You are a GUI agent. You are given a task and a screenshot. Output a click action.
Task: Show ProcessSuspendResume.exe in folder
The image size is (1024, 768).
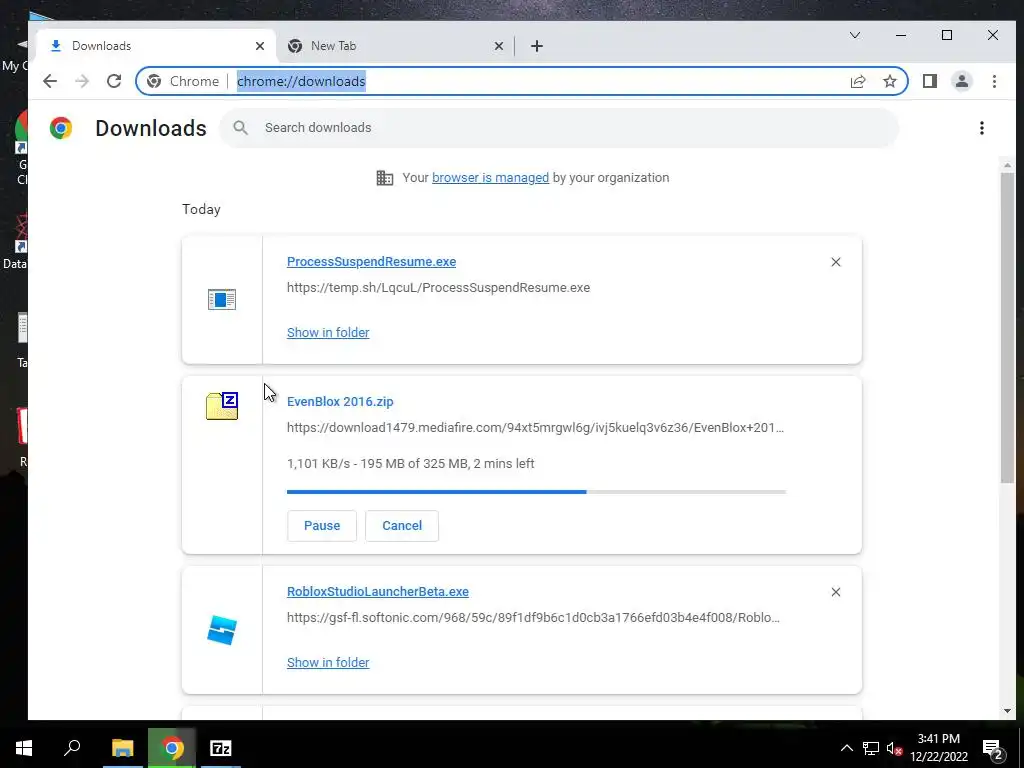[328, 332]
